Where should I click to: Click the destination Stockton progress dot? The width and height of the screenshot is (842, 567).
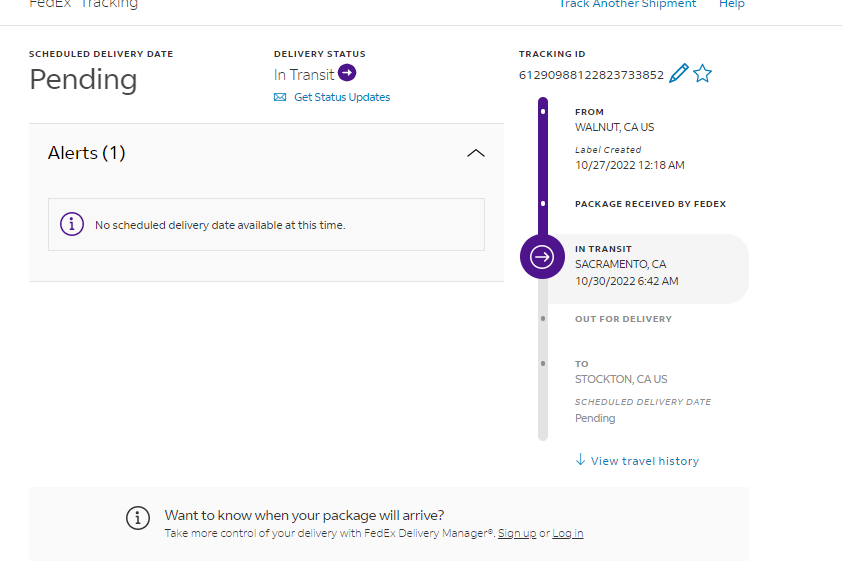(x=543, y=364)
